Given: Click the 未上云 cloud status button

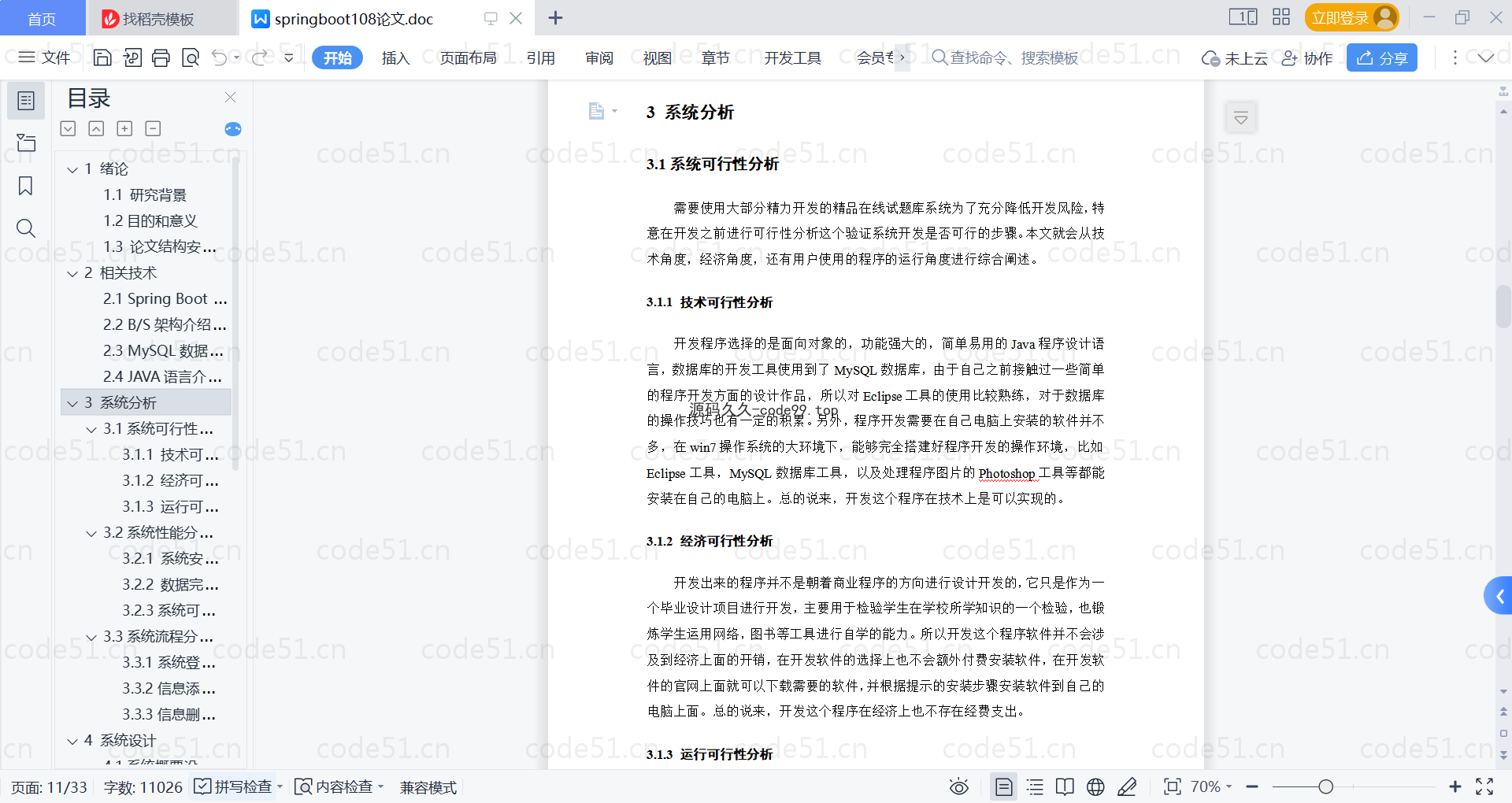Looking at the screenshot, I should coord(1234,58).
